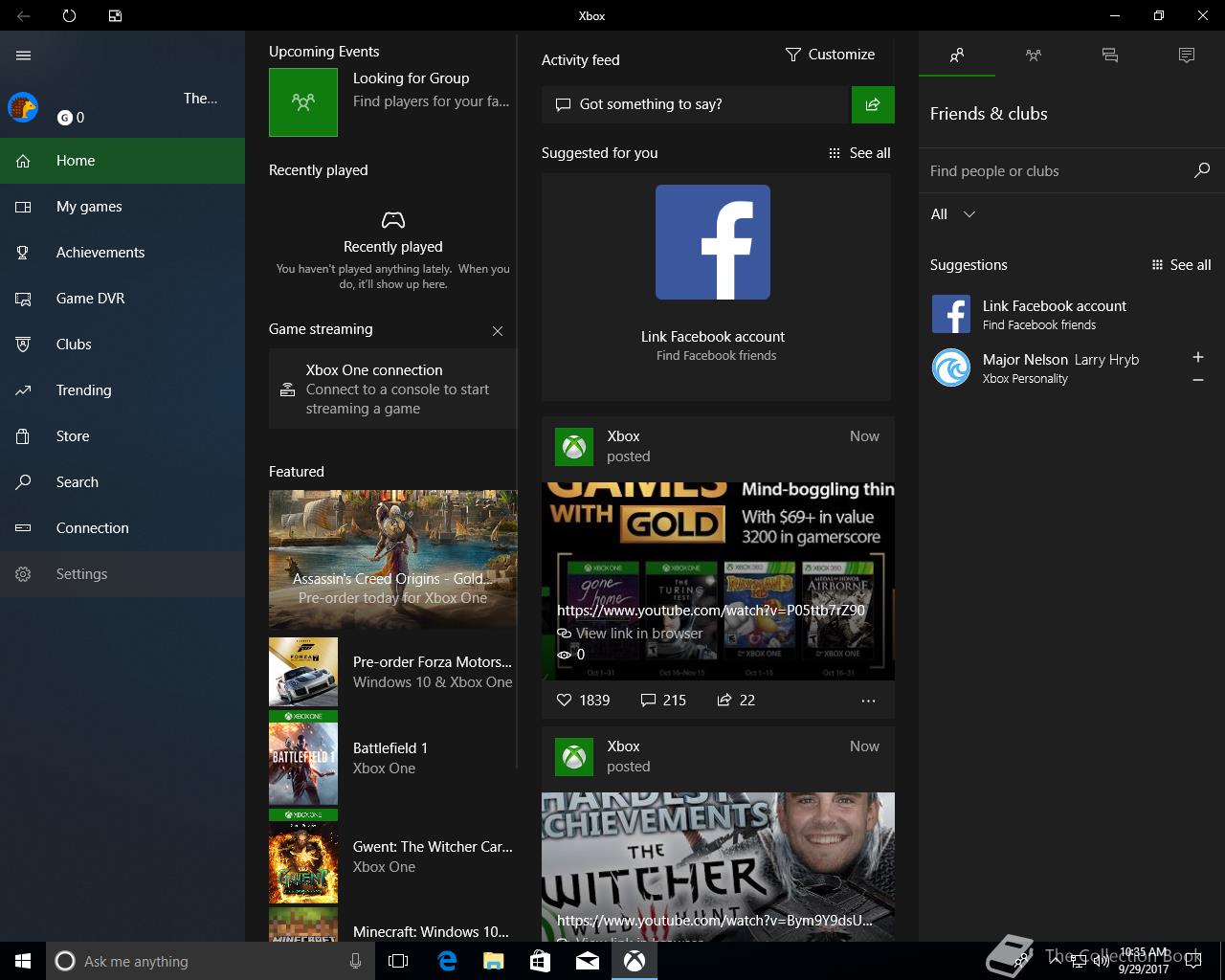The image size is (1225, 980).
Task: Open the Battlefield 1 cover thumbnail
Action: (303, 758)
